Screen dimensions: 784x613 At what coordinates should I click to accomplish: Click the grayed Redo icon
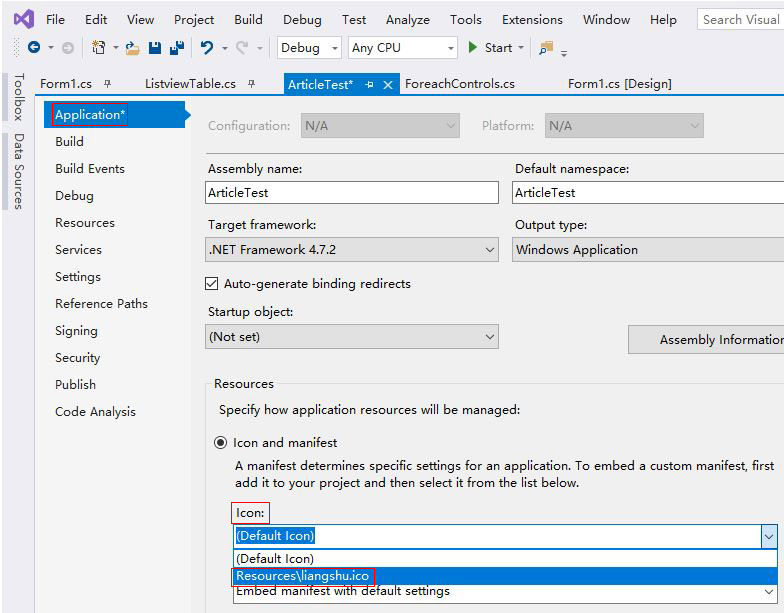coord(242,48)
